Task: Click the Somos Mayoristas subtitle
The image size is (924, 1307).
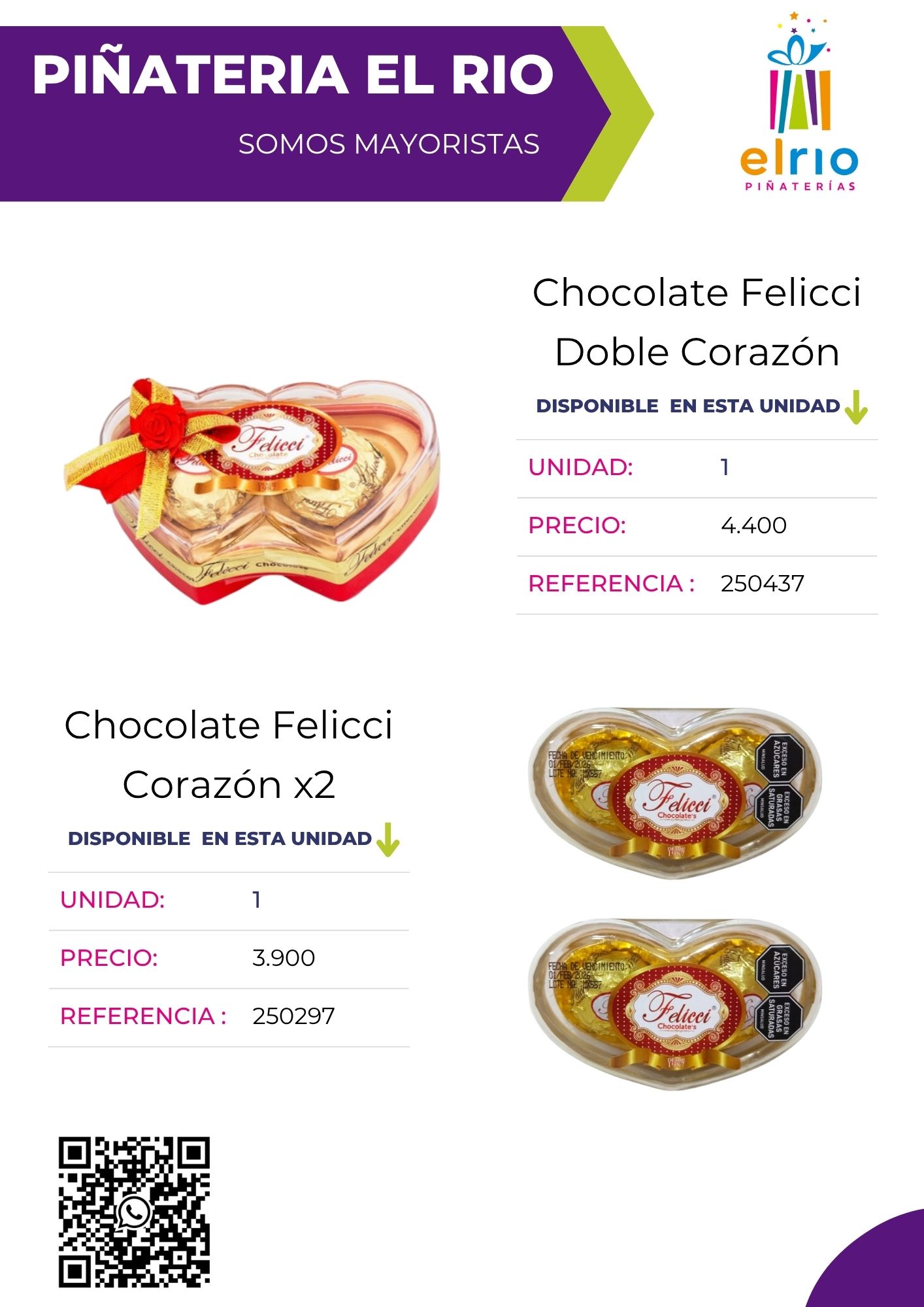Action: [389, 144]
